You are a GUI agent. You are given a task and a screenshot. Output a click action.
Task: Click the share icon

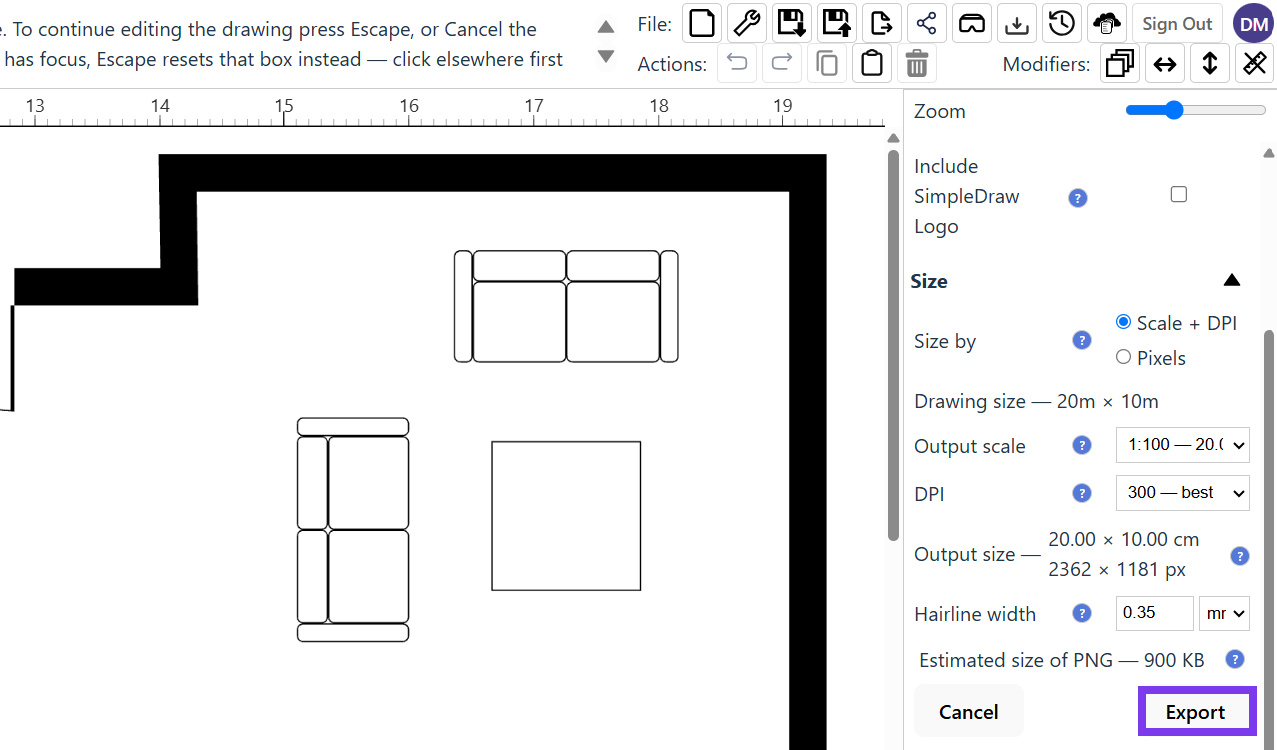(x=927, y=23)
